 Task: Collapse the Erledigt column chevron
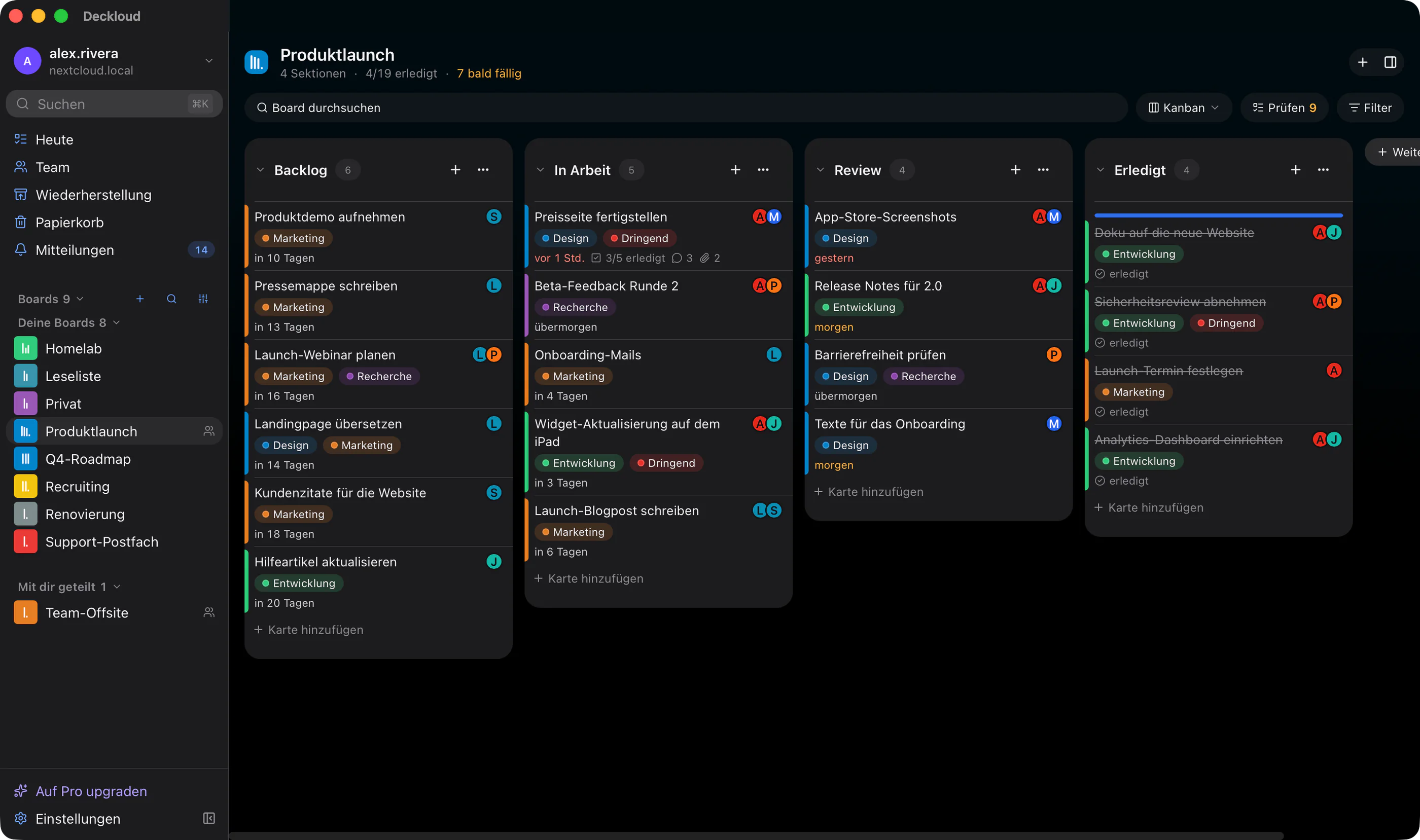1100,170
